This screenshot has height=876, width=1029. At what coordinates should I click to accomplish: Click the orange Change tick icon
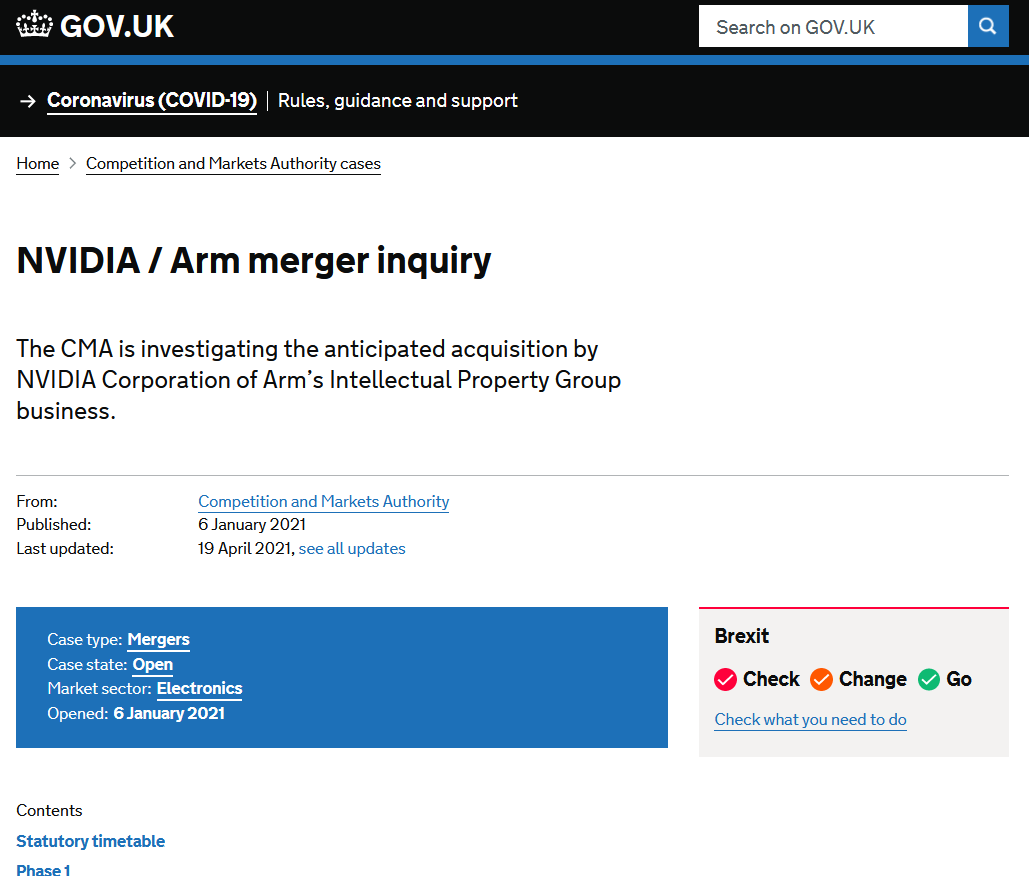click(x=821, y=680)
